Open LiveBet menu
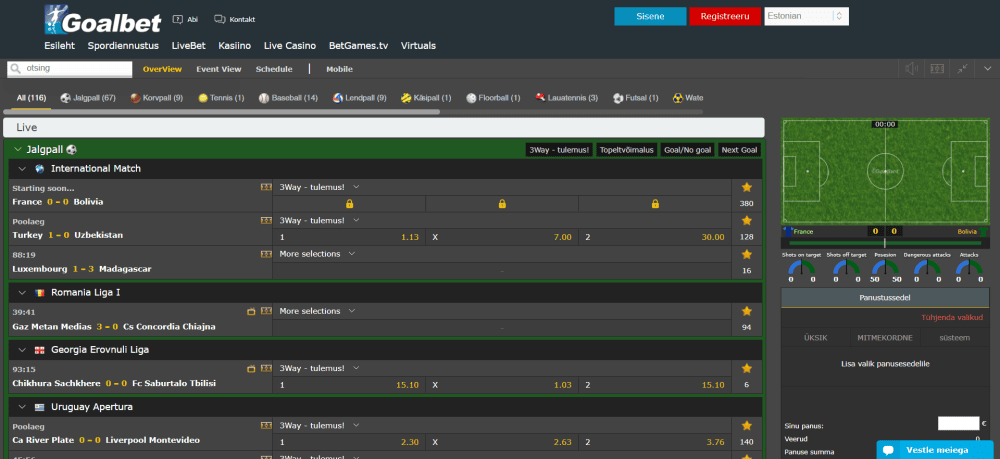1000x459 pixels. (189, 46)
